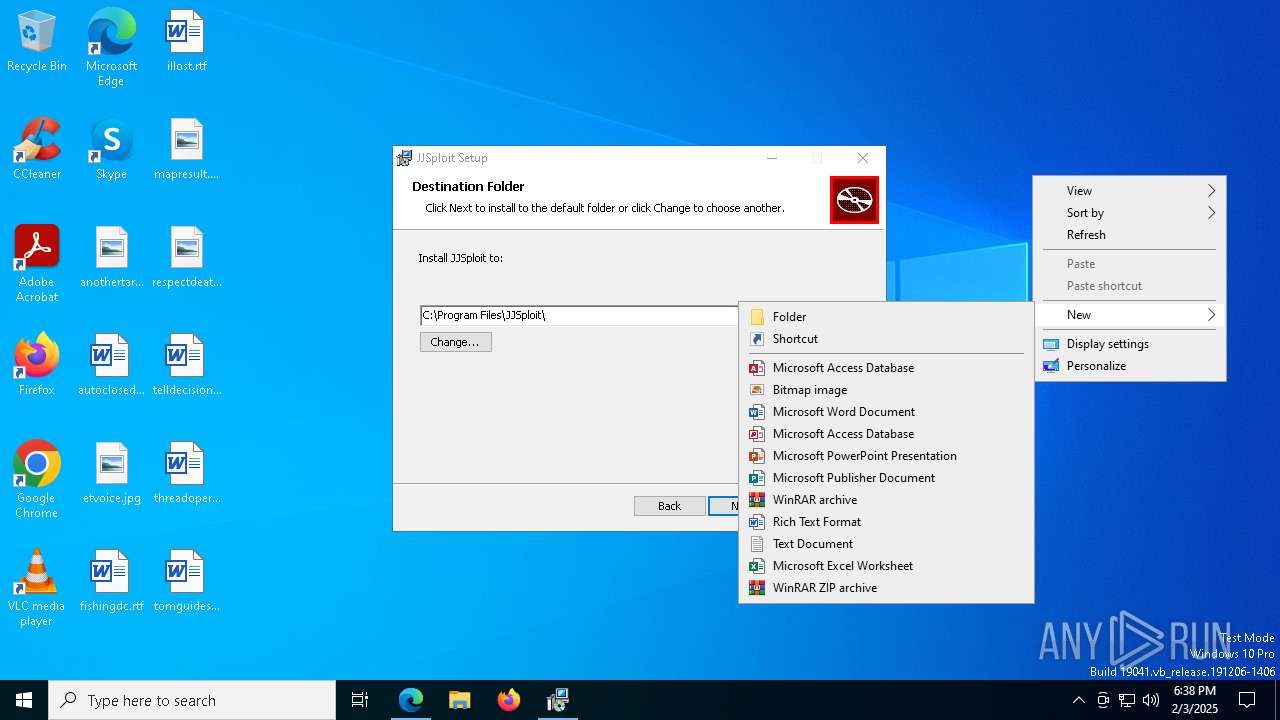The image size is (1280, 720).
Task: Select the respectdeat image file
Action: point(186,258)
